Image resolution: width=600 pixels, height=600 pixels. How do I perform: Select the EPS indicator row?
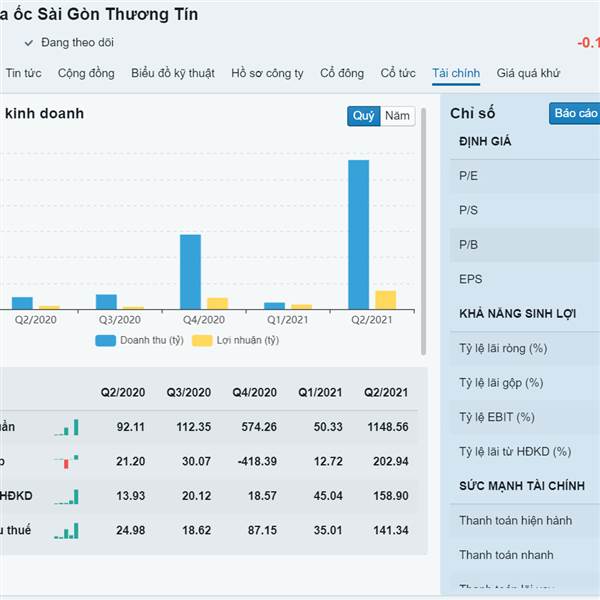tap(525, 279)
